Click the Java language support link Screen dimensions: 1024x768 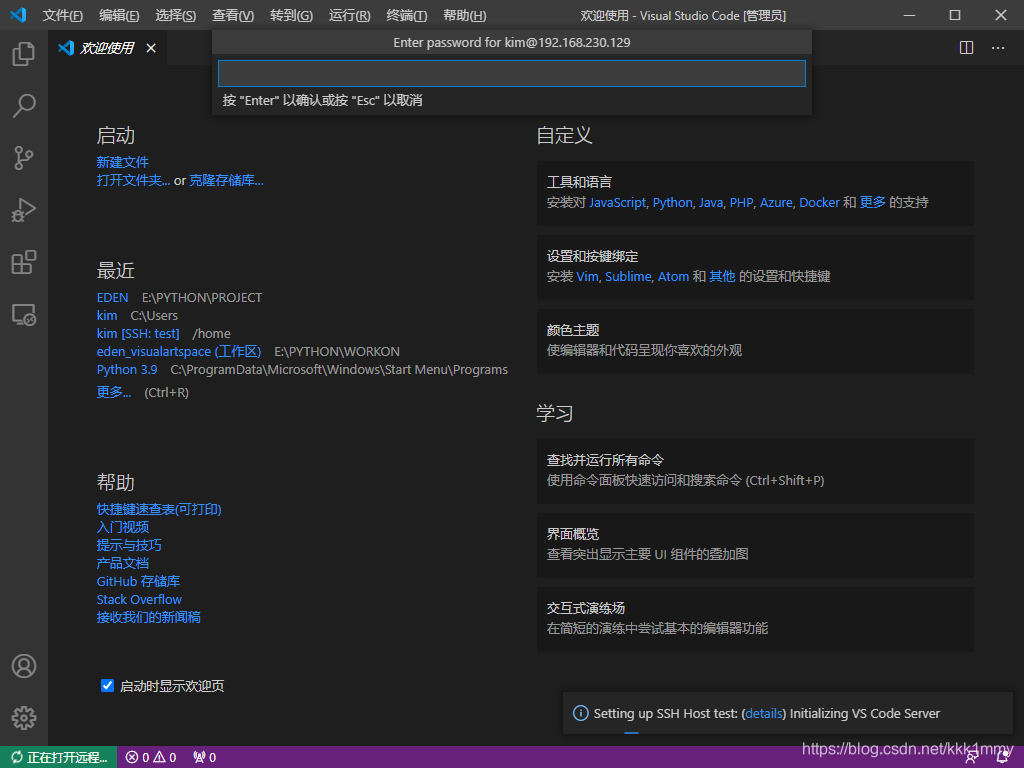[711, 202]
